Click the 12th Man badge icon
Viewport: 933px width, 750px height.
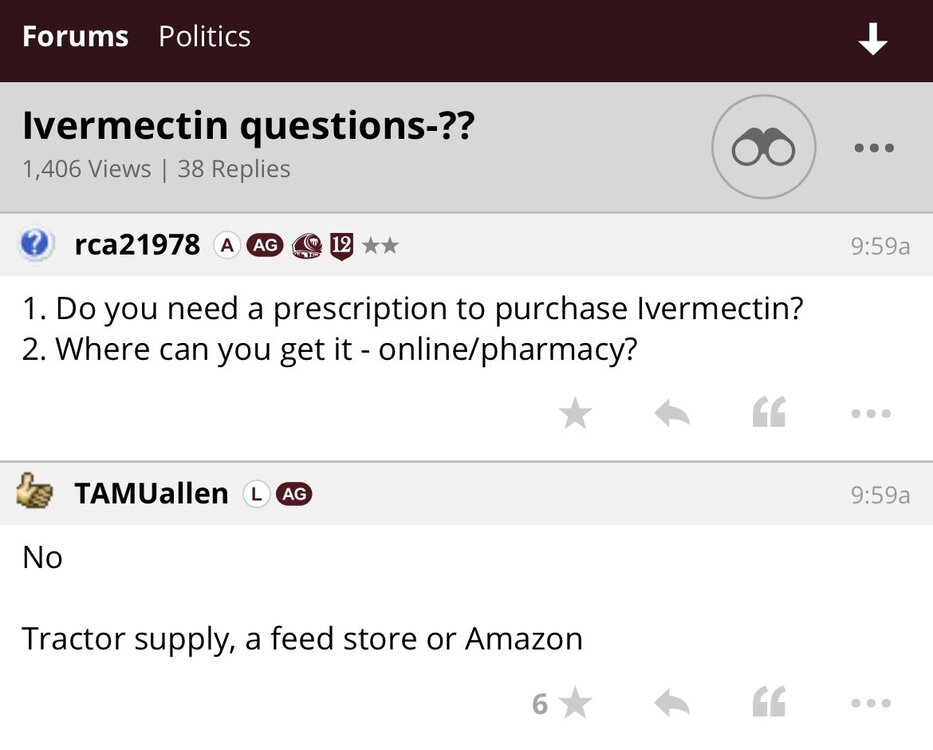pos(342,245)
